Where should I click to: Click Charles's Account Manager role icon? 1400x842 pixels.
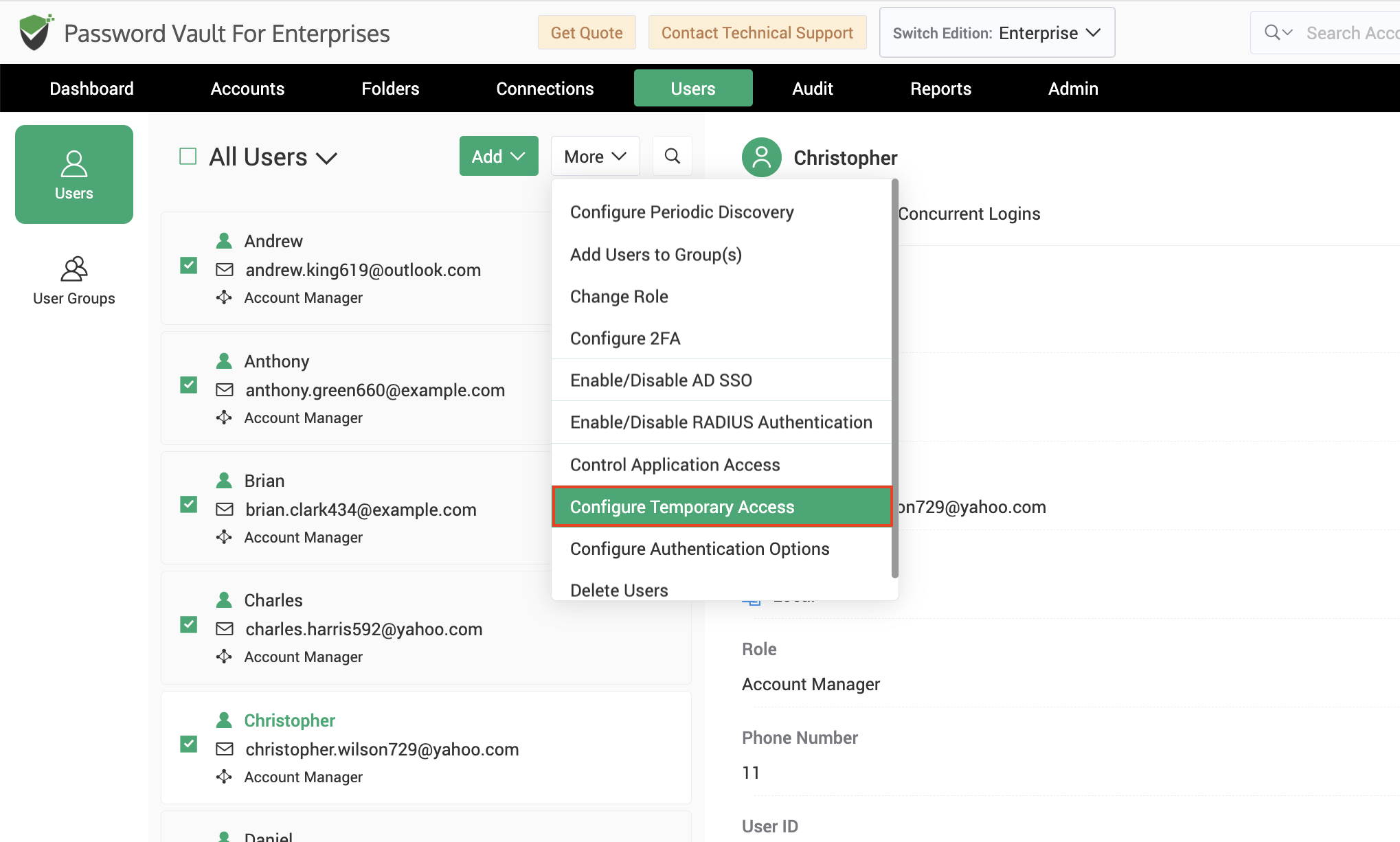[224, 657]
